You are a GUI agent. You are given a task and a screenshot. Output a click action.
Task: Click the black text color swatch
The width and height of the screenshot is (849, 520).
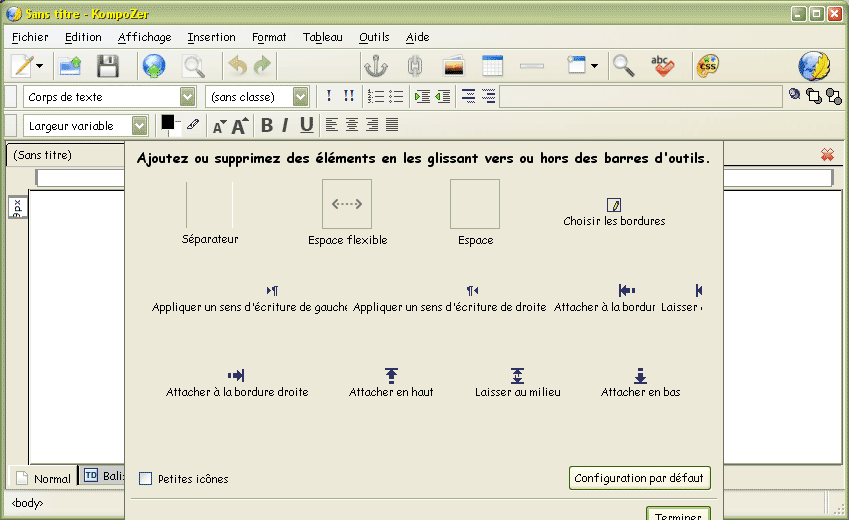168,122
